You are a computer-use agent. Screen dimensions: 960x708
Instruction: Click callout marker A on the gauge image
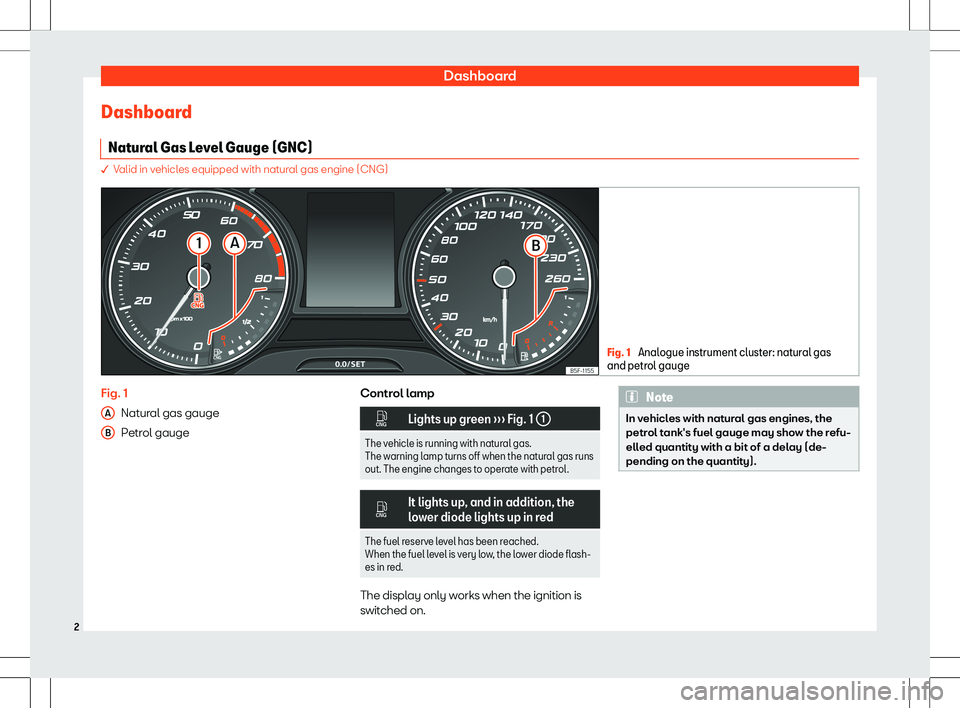click(x=235, y=243)
